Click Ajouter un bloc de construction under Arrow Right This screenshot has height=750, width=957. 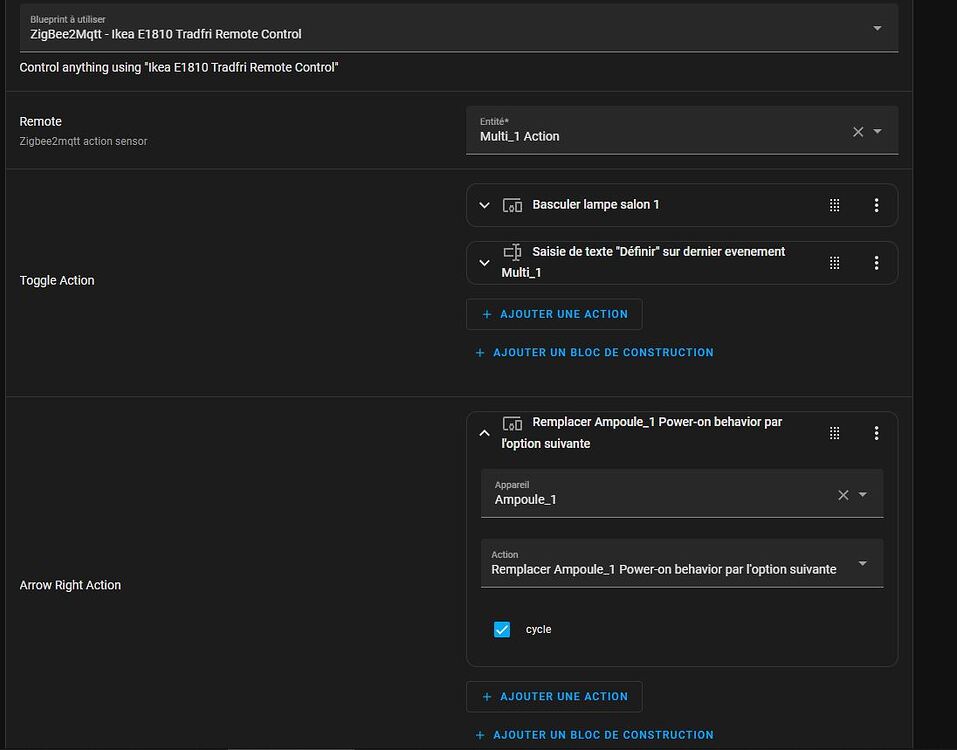(594, 735)
